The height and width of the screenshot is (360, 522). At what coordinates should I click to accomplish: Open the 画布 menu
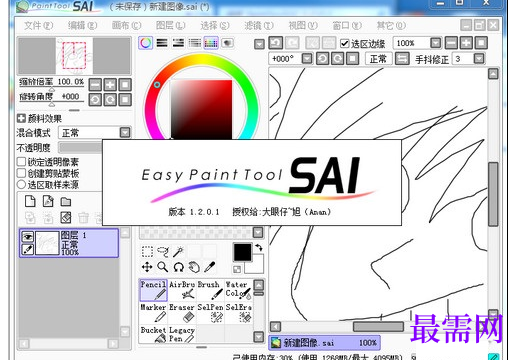pyautogui.click(x=127, y=25)
